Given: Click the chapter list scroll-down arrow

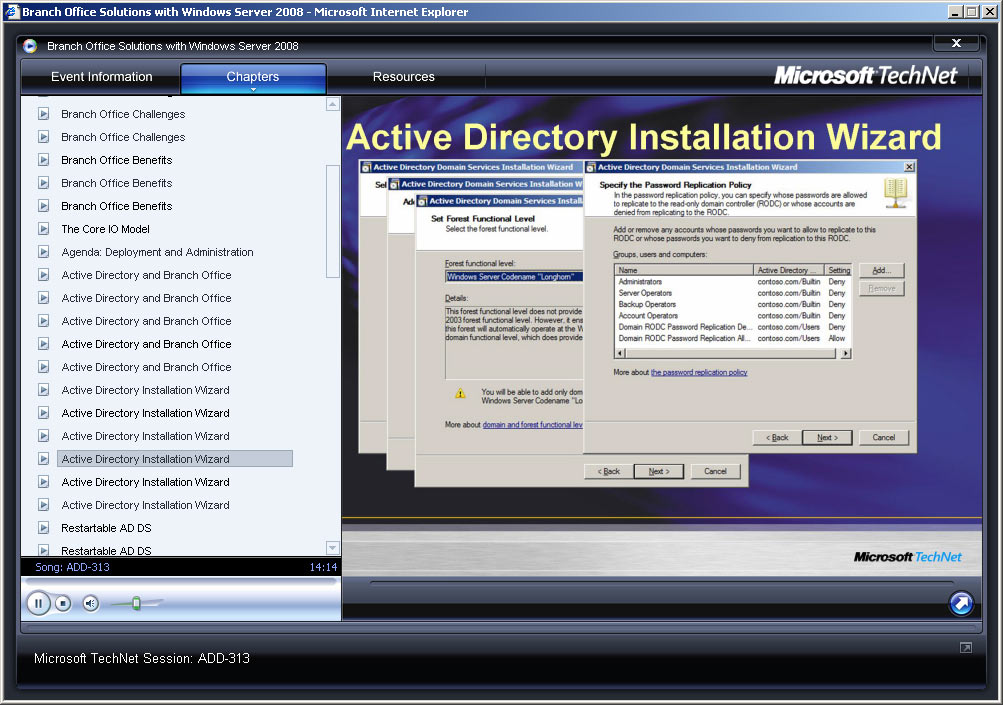Looking at the screenshot, I should click(333, 548).
